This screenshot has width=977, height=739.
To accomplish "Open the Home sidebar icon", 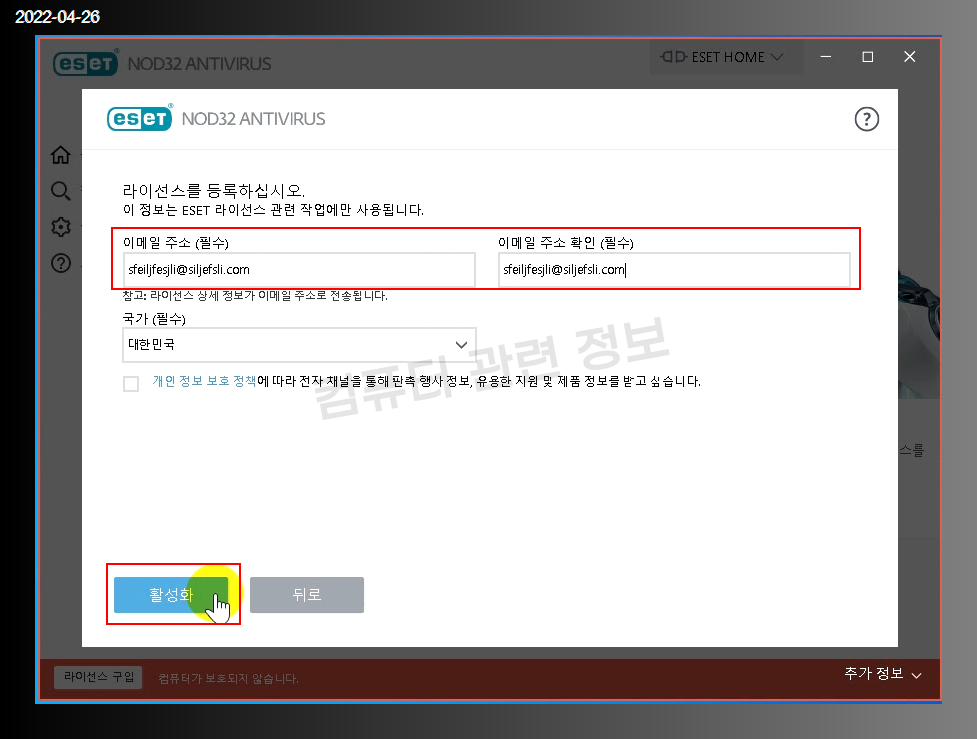I will click(60, 155).
